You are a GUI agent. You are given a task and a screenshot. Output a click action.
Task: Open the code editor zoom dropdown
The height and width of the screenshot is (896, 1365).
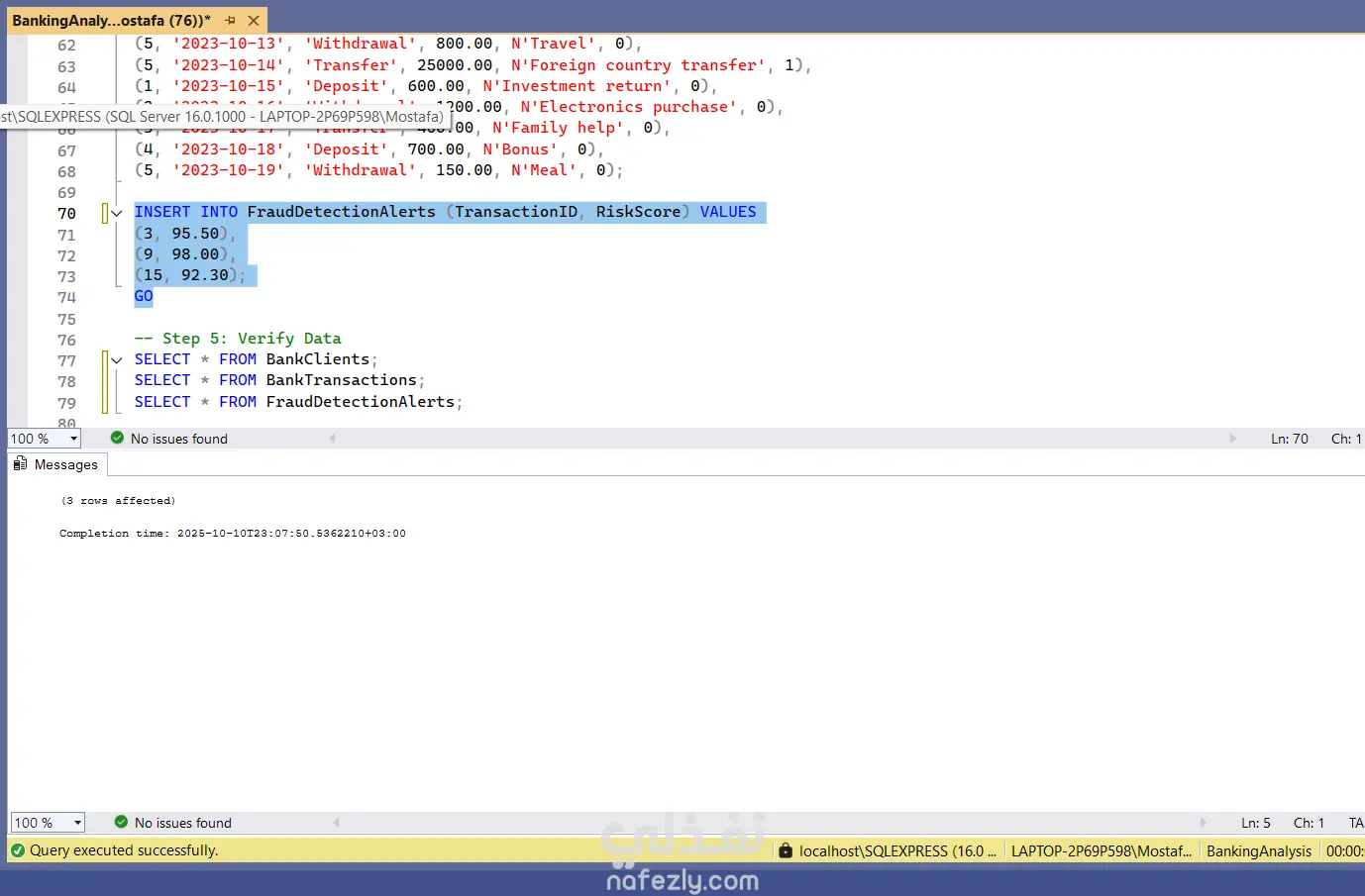pos(73,439)
